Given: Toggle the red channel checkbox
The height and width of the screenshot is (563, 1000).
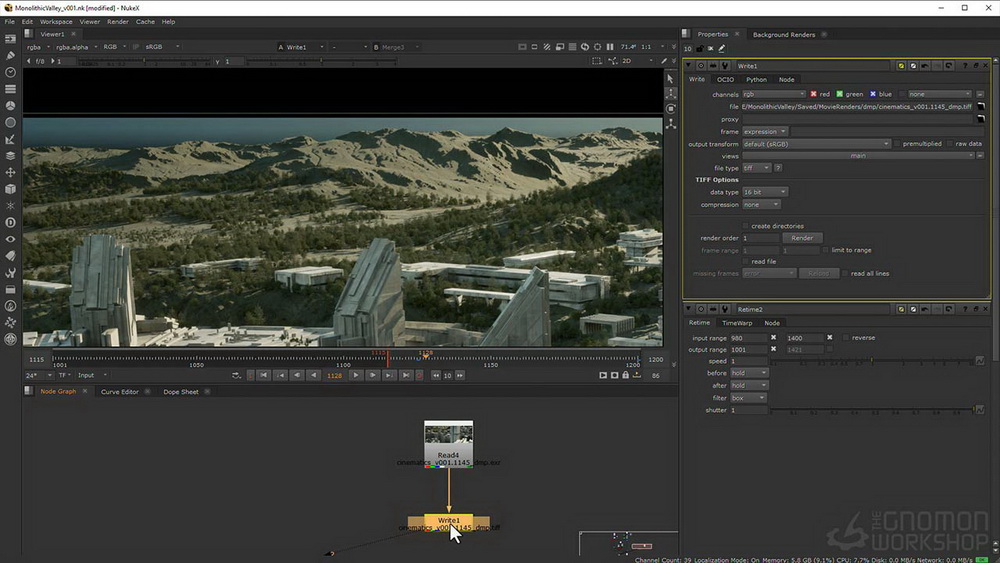Looking at the screenshot, I should tap(813, 94).
